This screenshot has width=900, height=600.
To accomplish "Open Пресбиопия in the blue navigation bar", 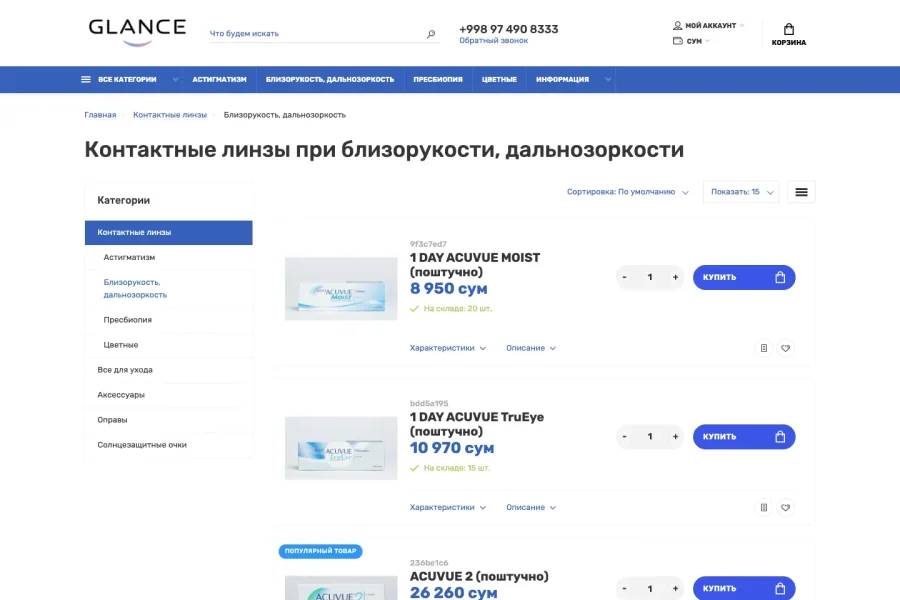I will (x=438, y=79).
